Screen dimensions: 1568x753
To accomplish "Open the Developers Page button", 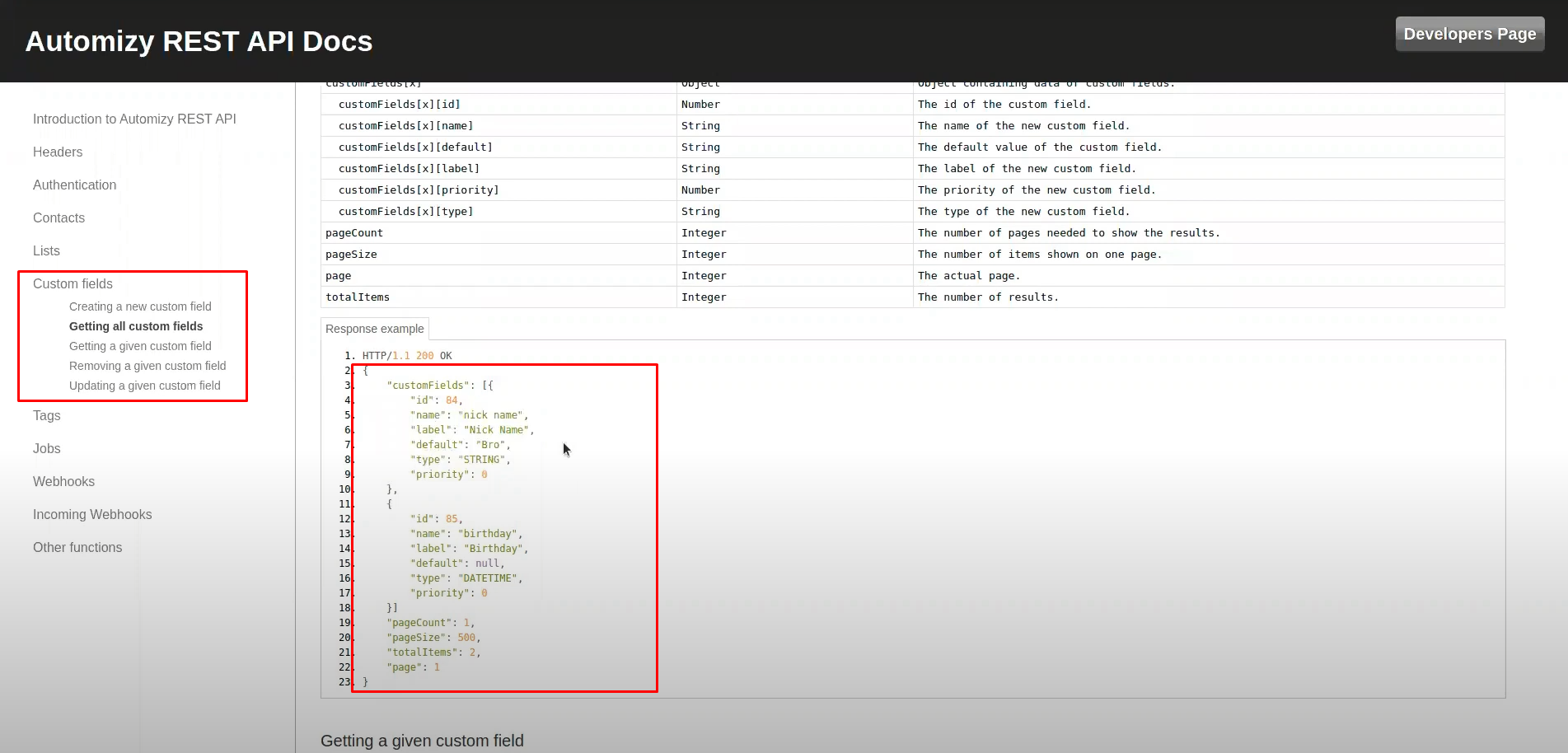I will coord(1470,34).
